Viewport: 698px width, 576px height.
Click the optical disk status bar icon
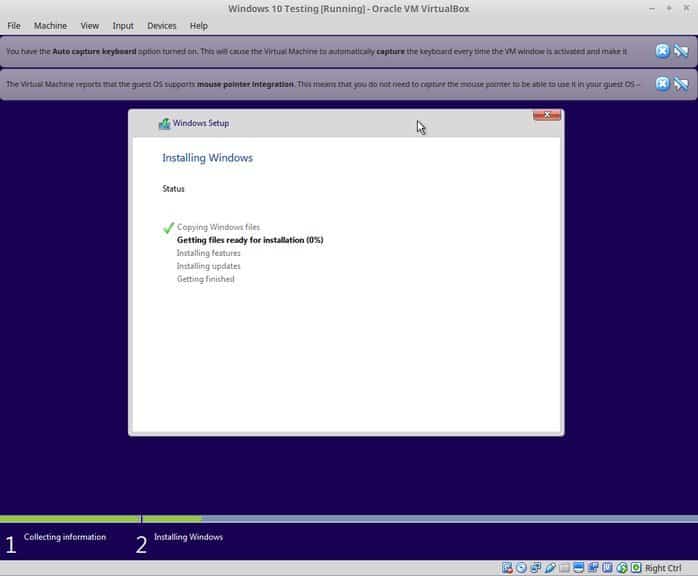pyautogui.click(x=521, y=568)
